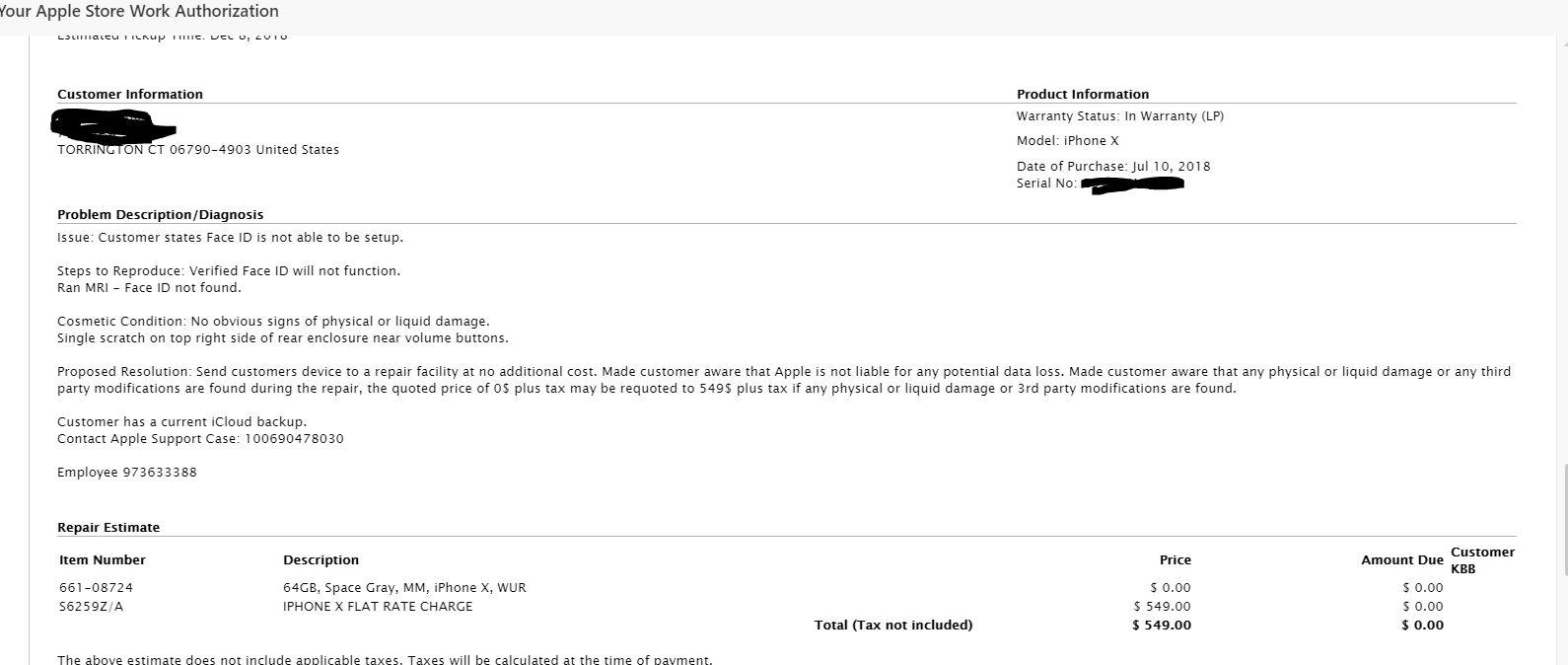Viewport: 1568px width, 665px height.
Task: Click the 'Model: iPhone X' line
Action: (1068, 141)
